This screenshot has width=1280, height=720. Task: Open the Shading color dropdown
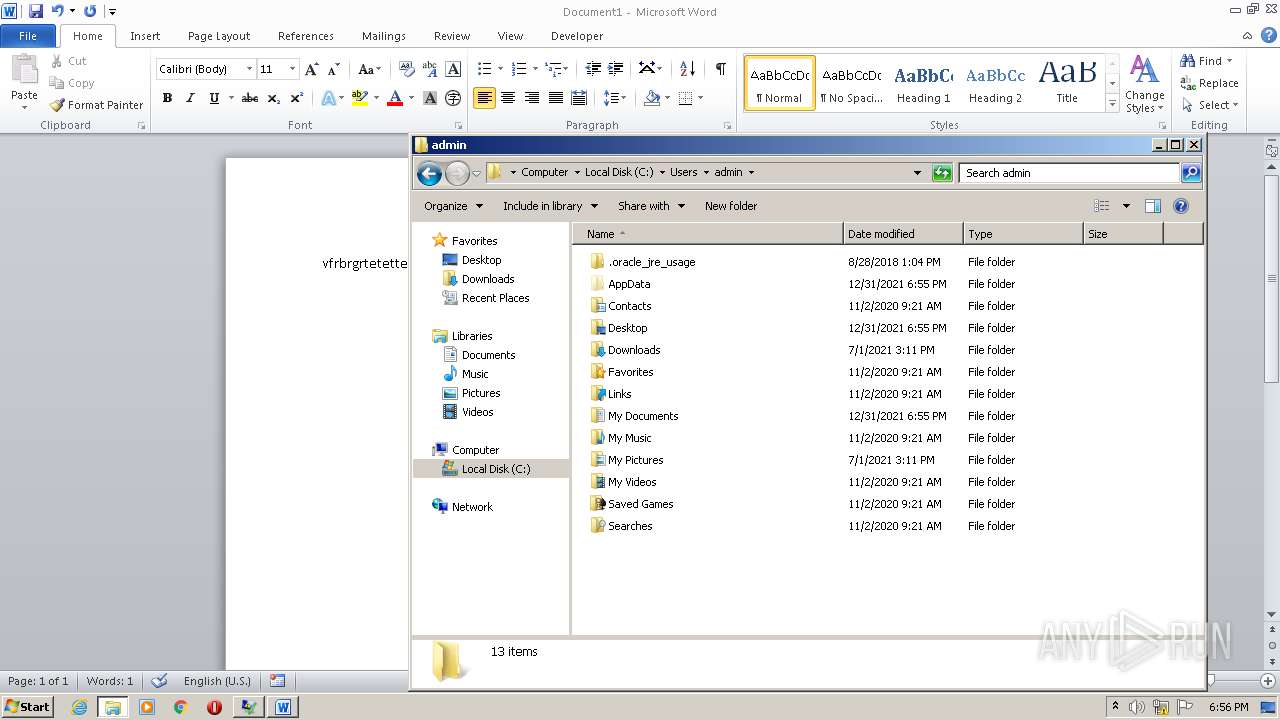[x=668, y=98]
